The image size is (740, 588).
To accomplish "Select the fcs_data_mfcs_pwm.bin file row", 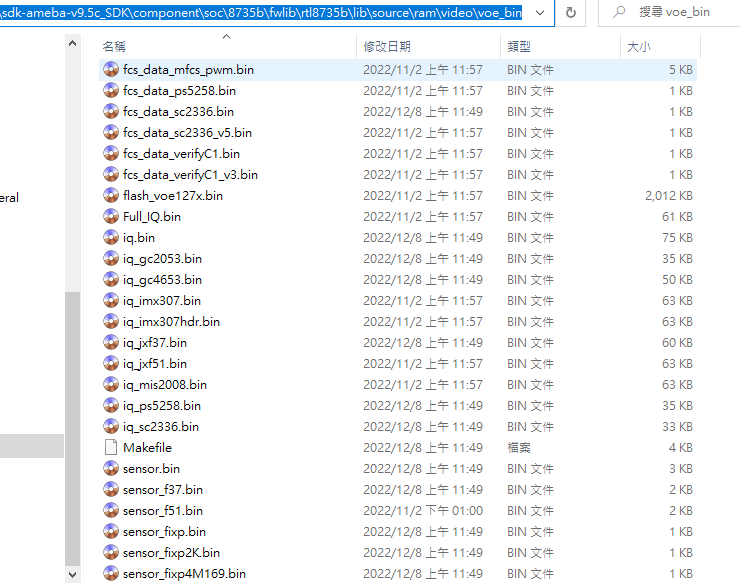I will tap(400, 70).
